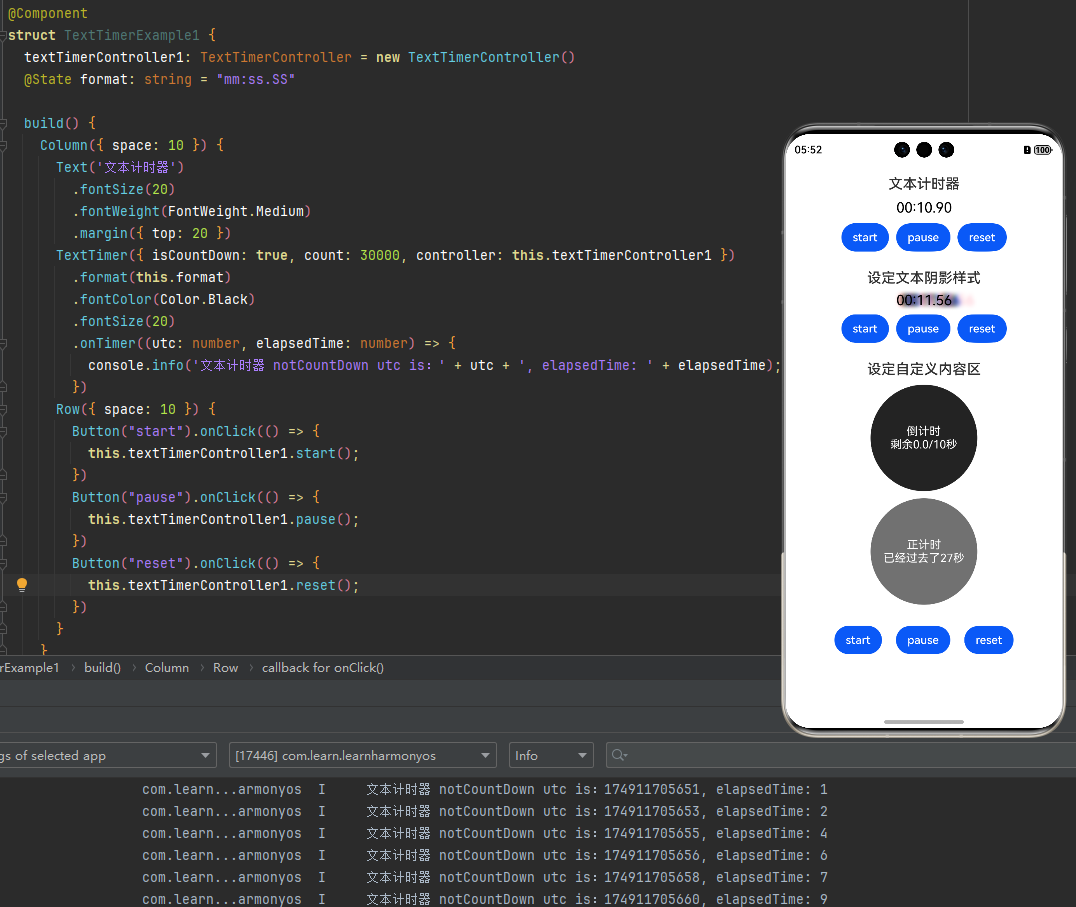Select Column in the breadcrumb bar
Viewport: 1076px width, 907px height.
pos(167,668)
